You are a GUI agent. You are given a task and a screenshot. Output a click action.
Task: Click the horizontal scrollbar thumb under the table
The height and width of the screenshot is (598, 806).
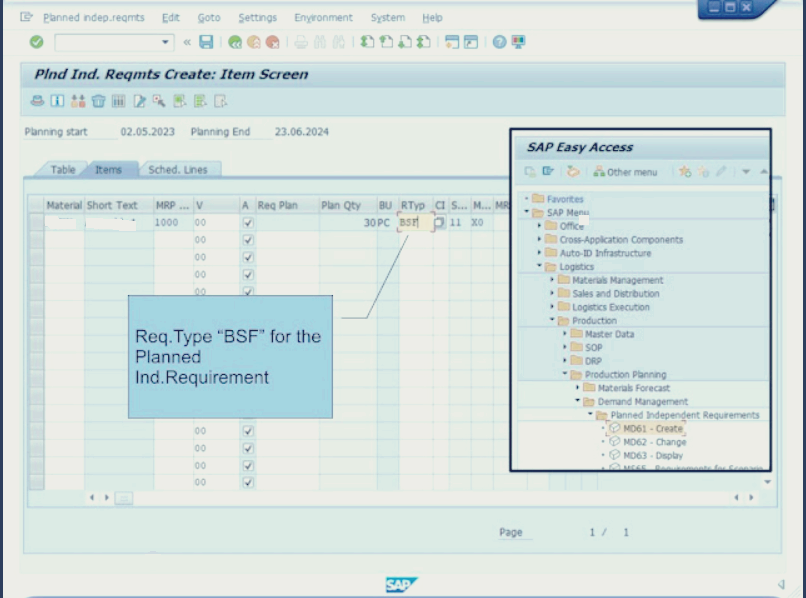pos(123,498)
